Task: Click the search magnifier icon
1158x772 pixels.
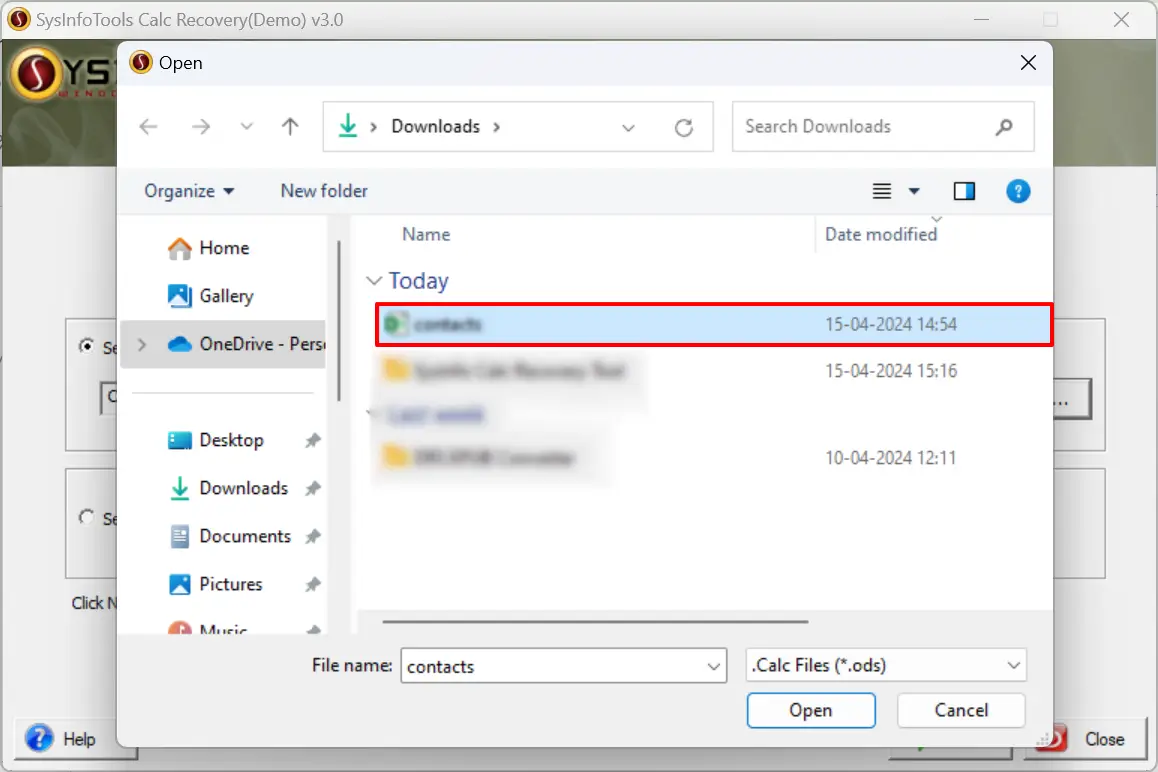Action: click(1004, 127)
